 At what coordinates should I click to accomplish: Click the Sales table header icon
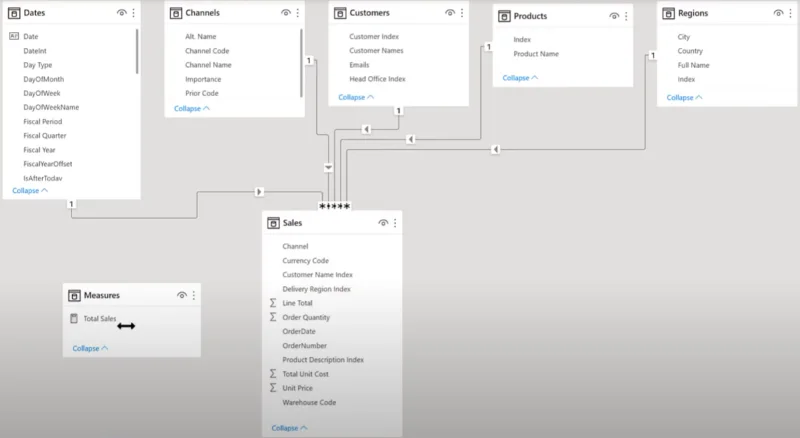[x=273, y=223]
